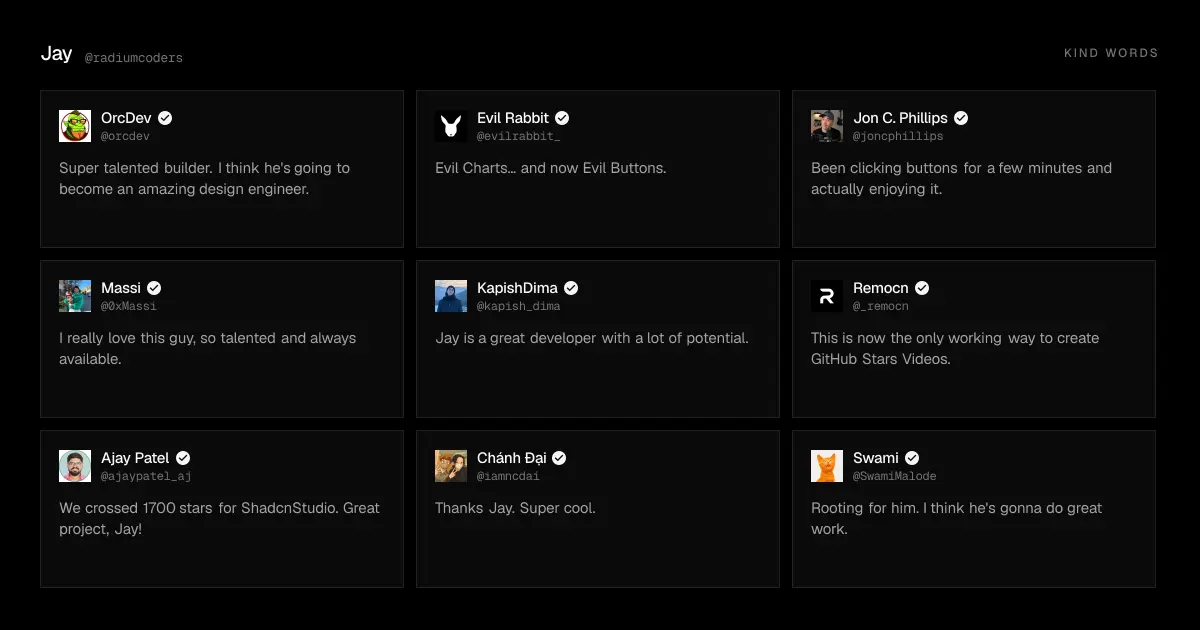Viewport: 1200px width, 630px height.
Task: Open the Chánh Đại name link
Action: 512,458
